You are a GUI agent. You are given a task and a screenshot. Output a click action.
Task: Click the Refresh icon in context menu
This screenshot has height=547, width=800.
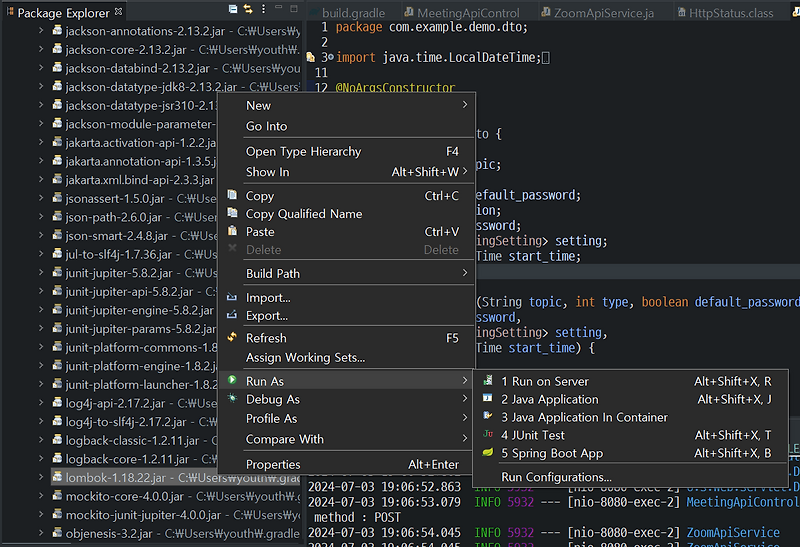point(232,339)
